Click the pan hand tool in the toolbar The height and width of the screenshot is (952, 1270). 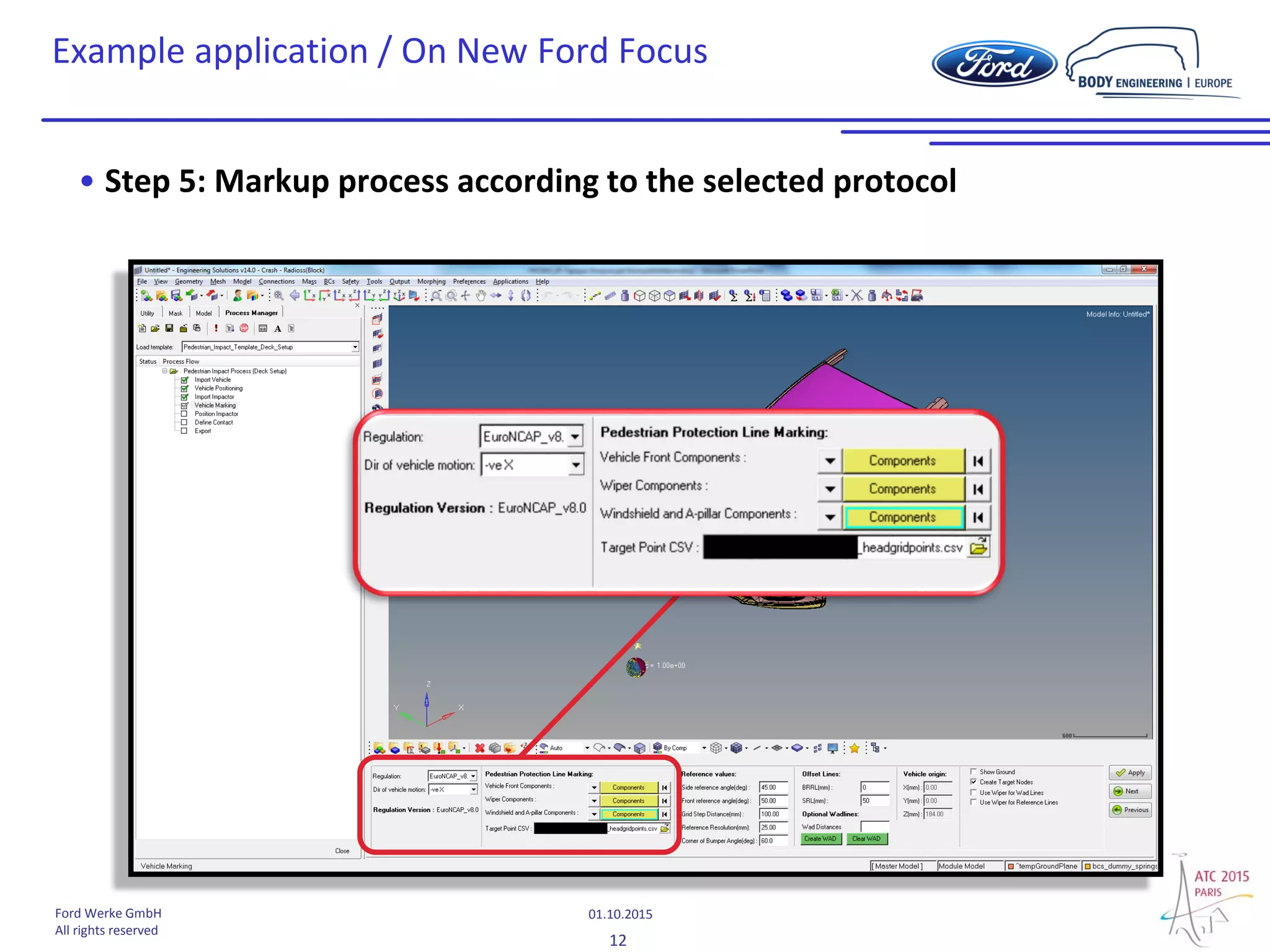coord(481,296)
